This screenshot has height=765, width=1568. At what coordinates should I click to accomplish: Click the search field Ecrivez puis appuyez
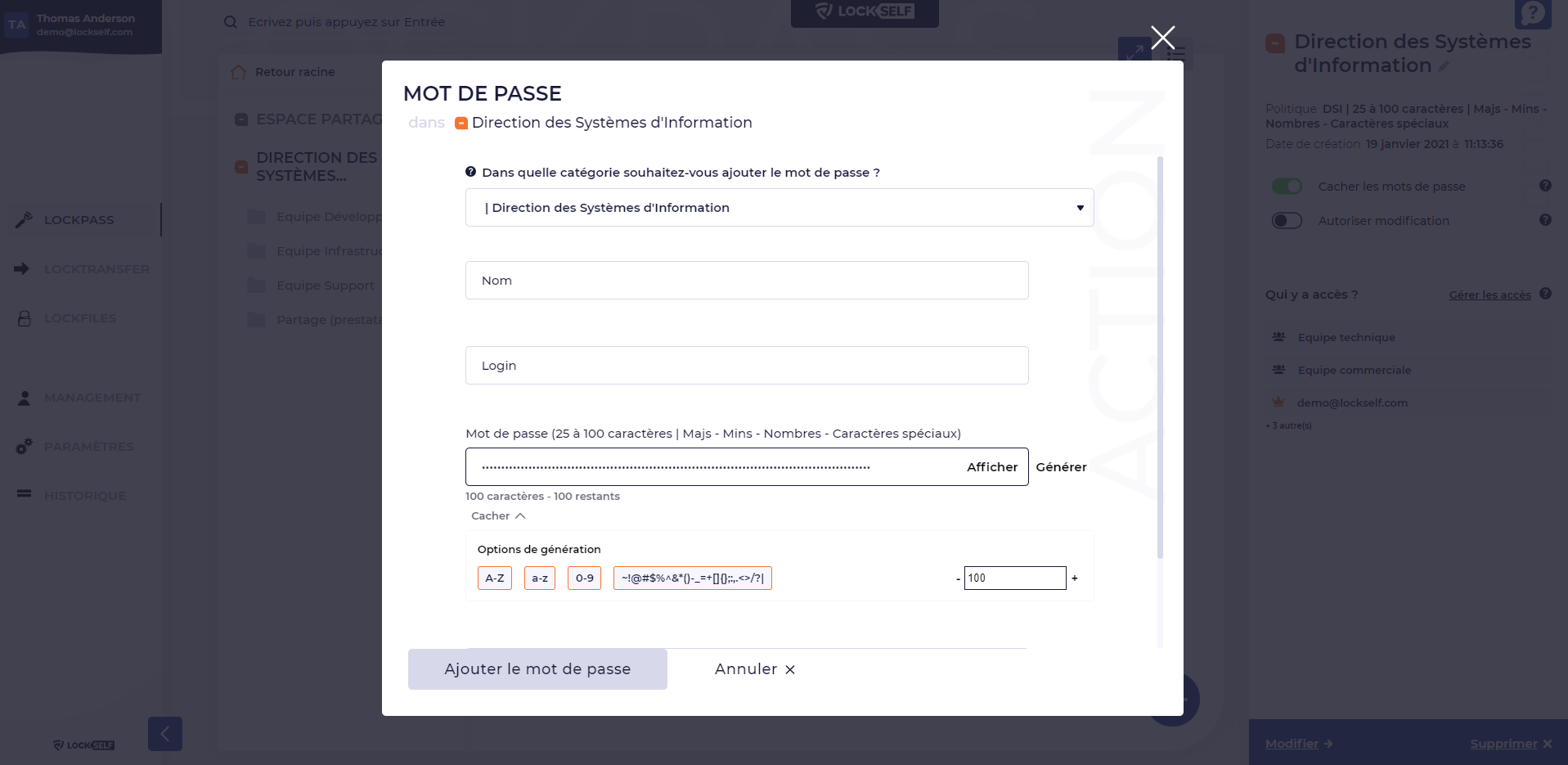[346, 22]
